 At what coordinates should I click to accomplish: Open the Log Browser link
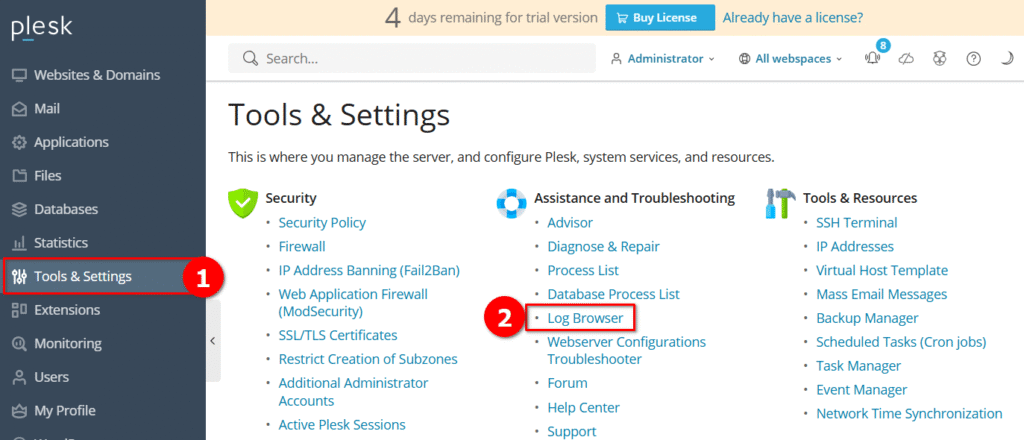tap(585, 319)
